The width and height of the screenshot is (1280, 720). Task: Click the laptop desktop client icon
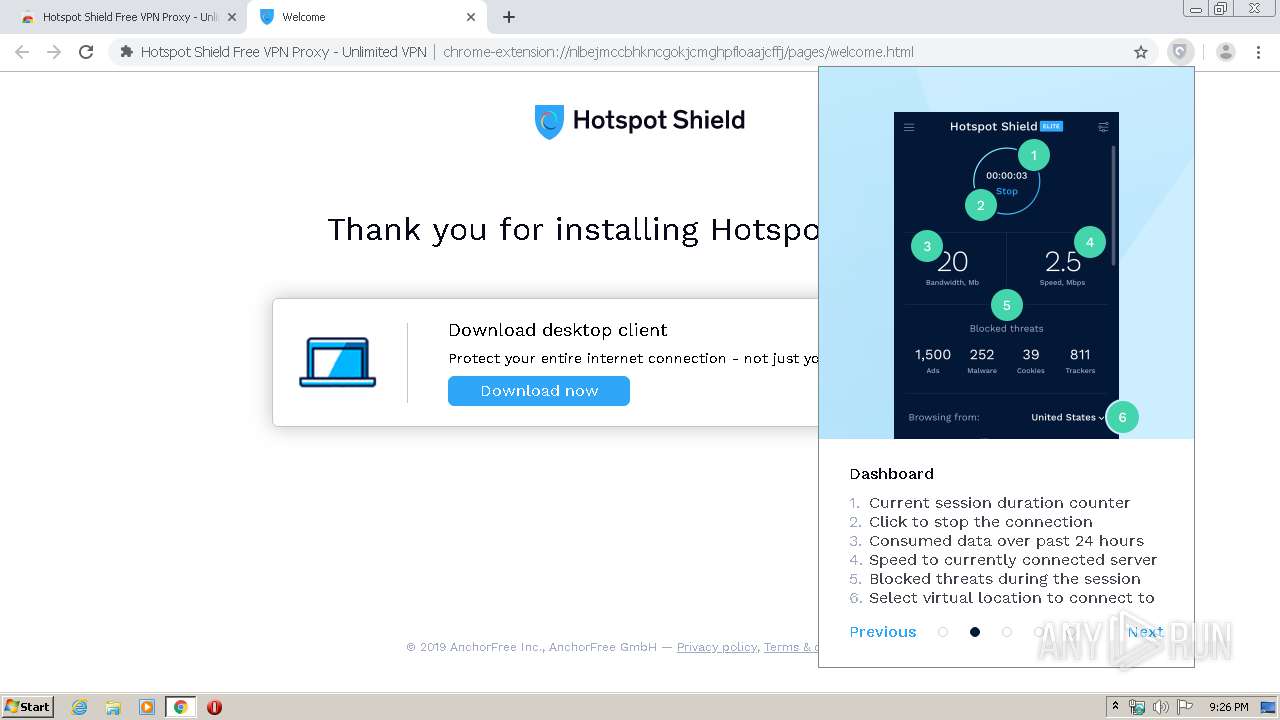pos(338,362)
